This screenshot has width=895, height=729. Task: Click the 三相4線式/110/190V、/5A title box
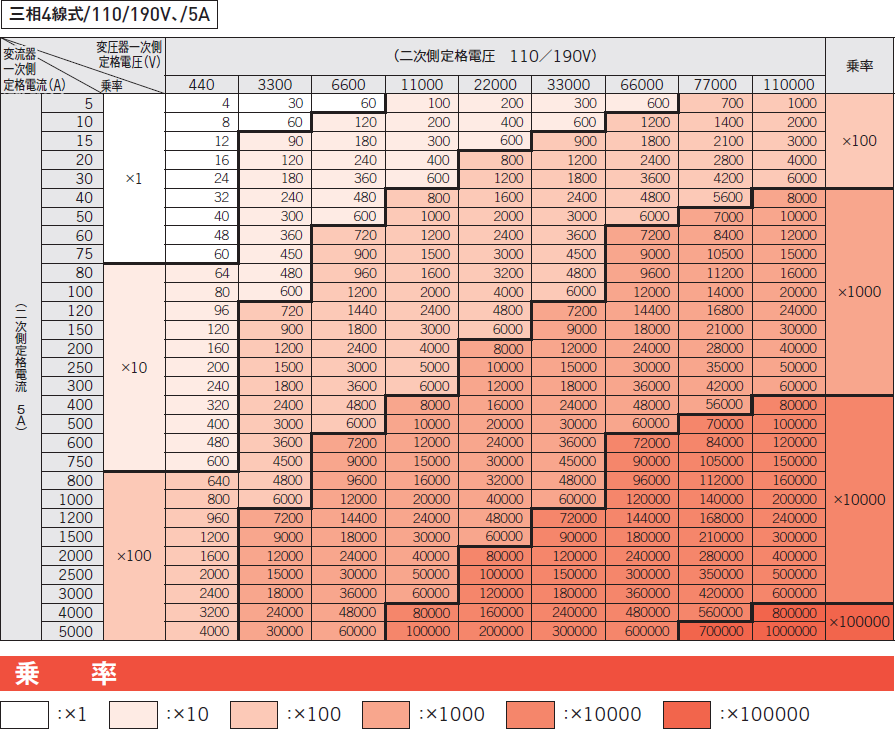109,16
